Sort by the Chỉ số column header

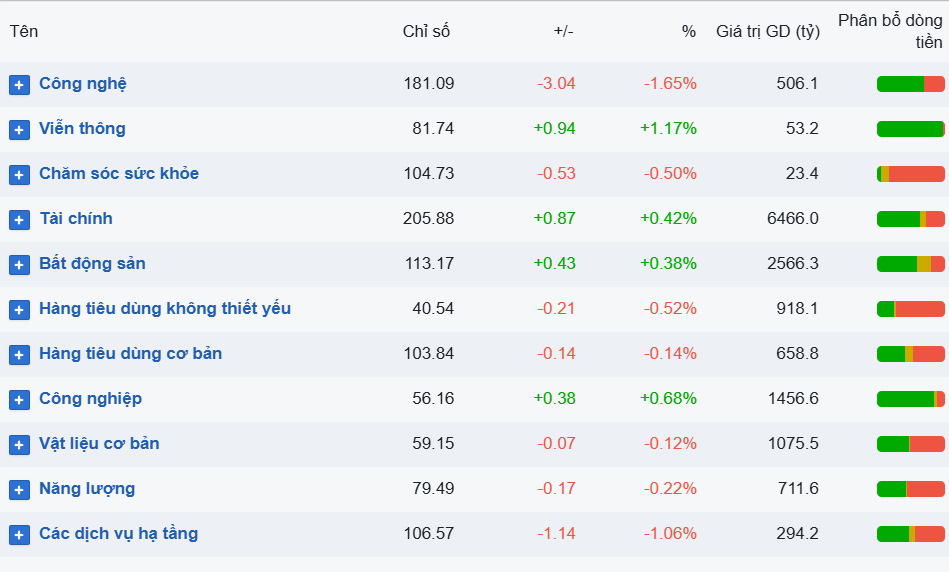click(426, 31)
